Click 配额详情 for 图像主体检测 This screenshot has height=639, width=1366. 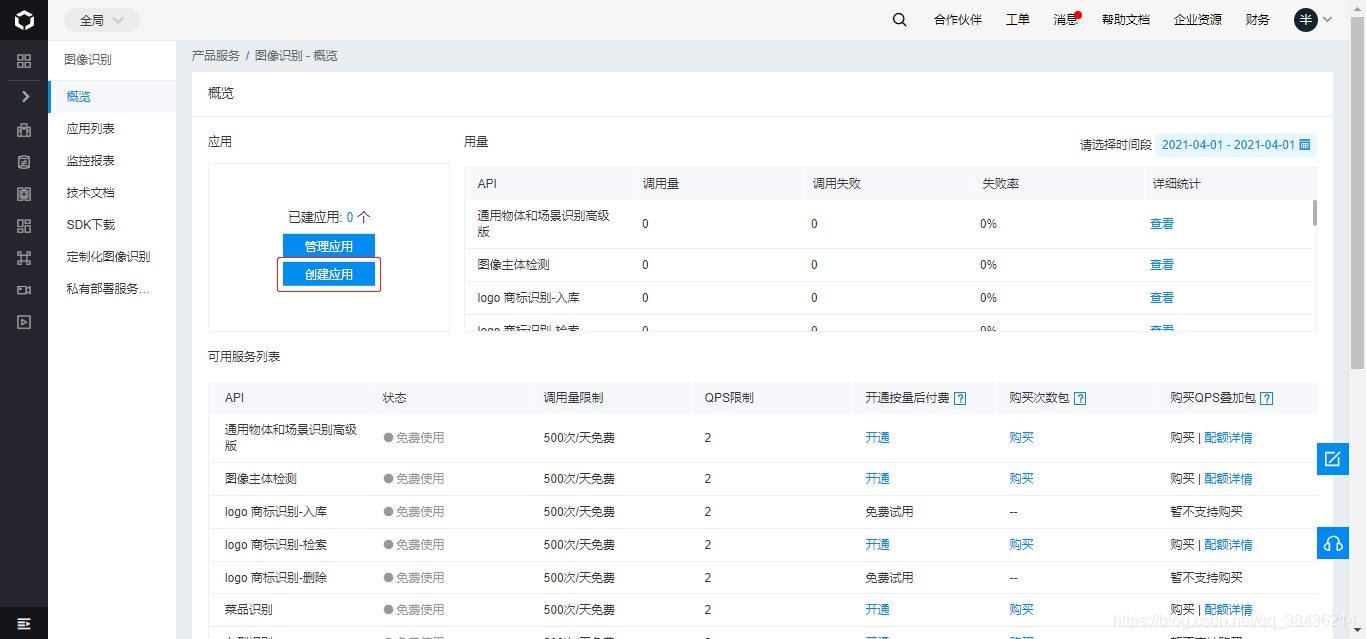[1228, 479]
